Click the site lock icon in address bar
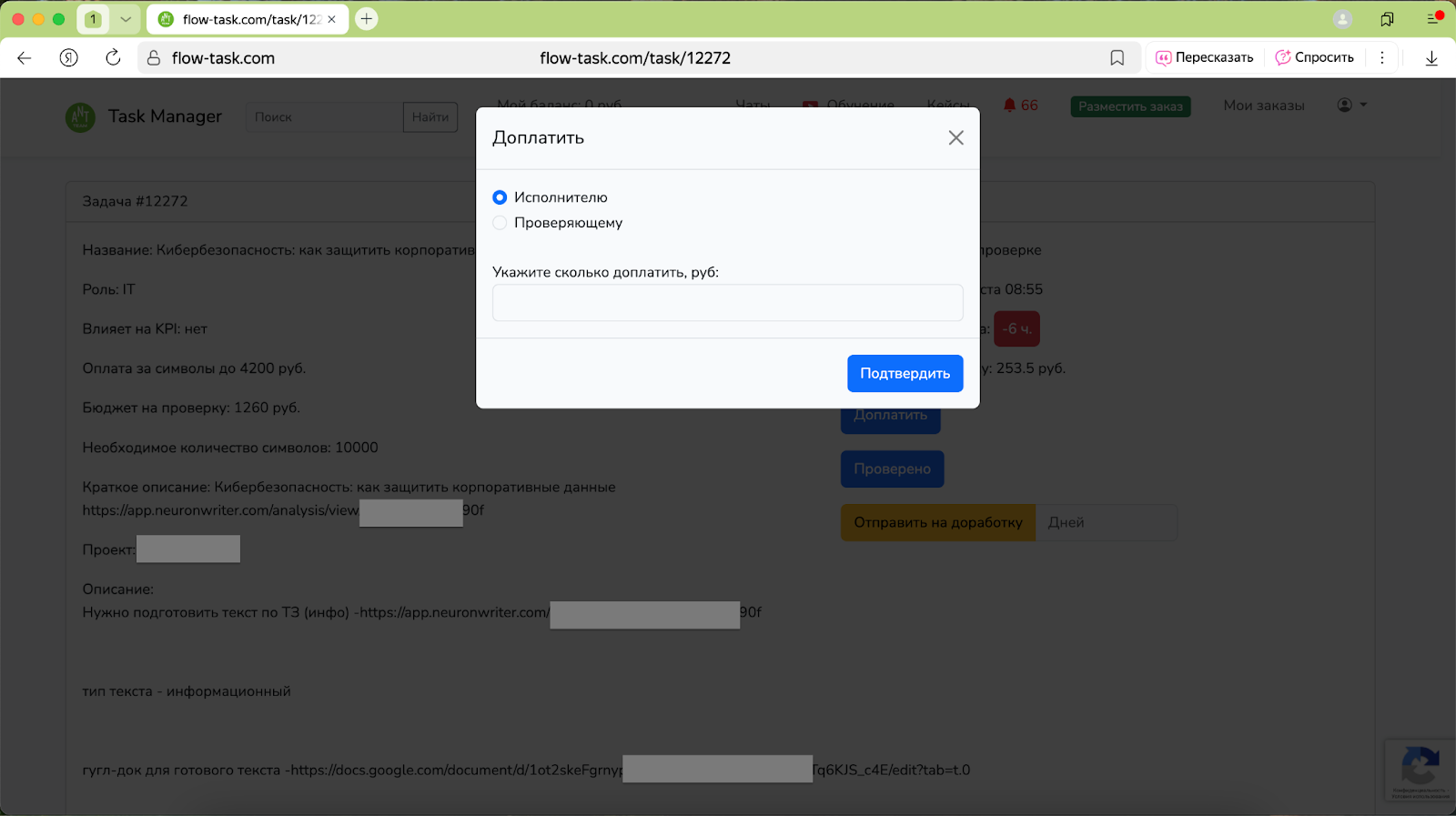Screen dimensions: 1456x816 (x=154, y=58)
